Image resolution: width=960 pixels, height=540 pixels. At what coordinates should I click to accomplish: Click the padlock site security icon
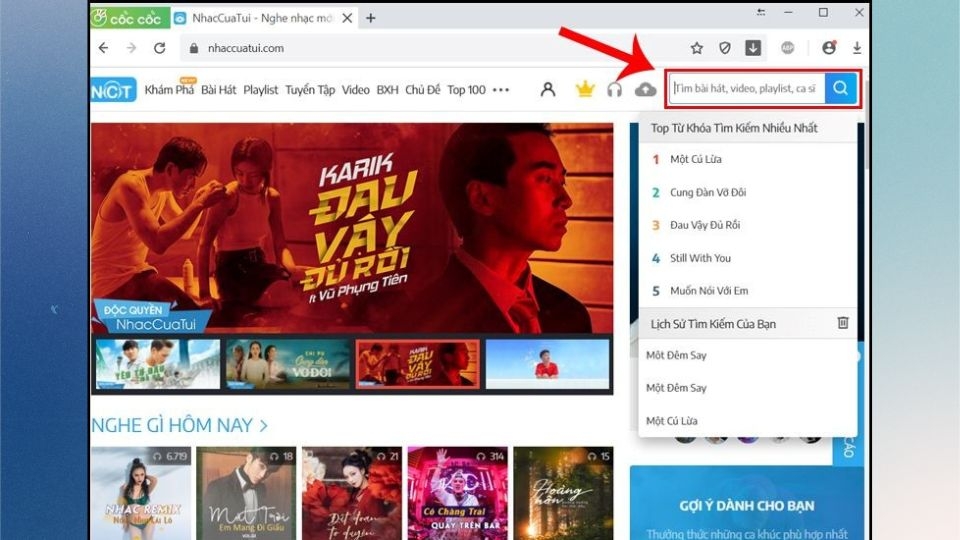(x=194, y=48)
